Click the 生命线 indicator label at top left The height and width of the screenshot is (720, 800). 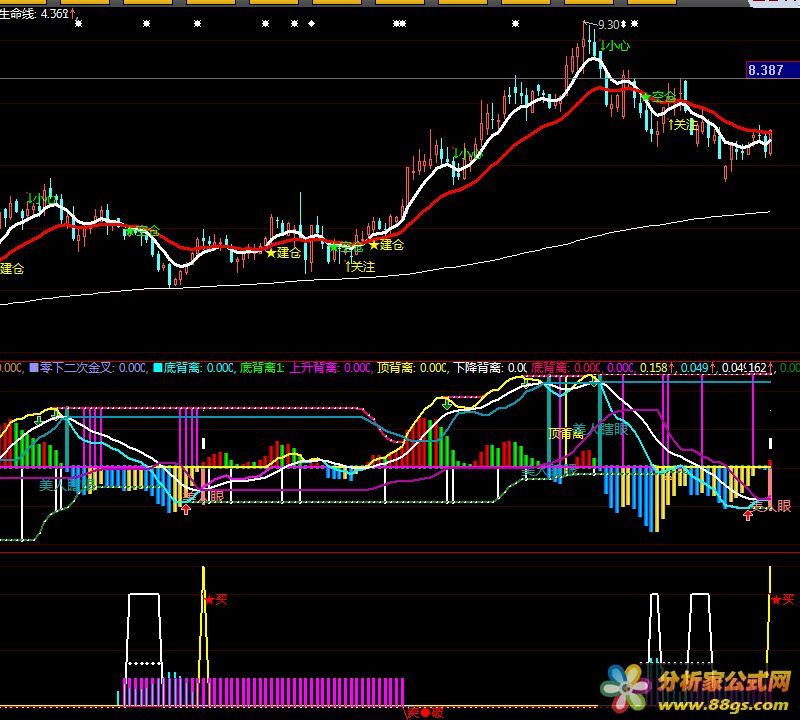[x=22, y=14]
